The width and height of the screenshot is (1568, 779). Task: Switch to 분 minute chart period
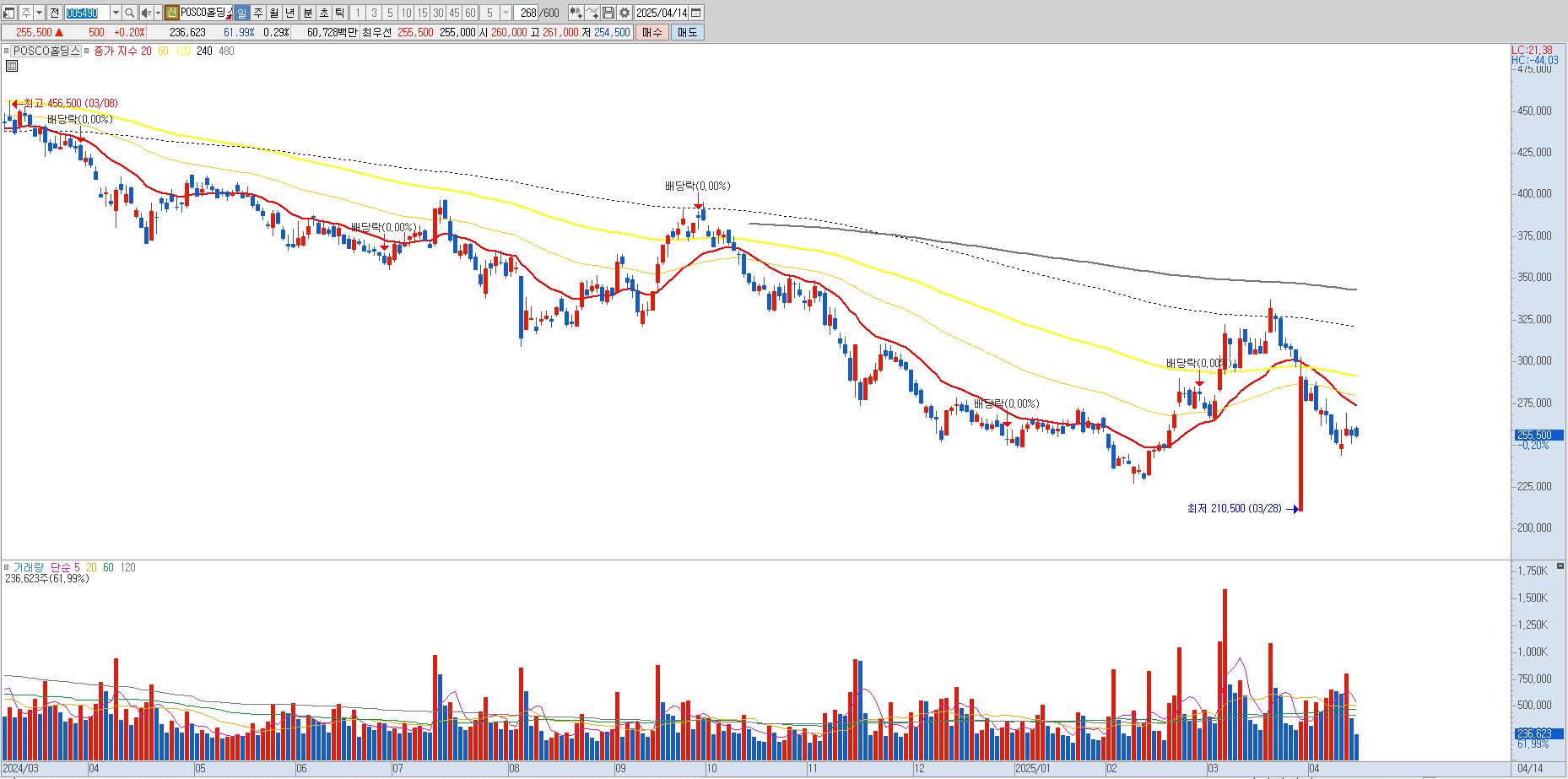[x=307, y=13]
